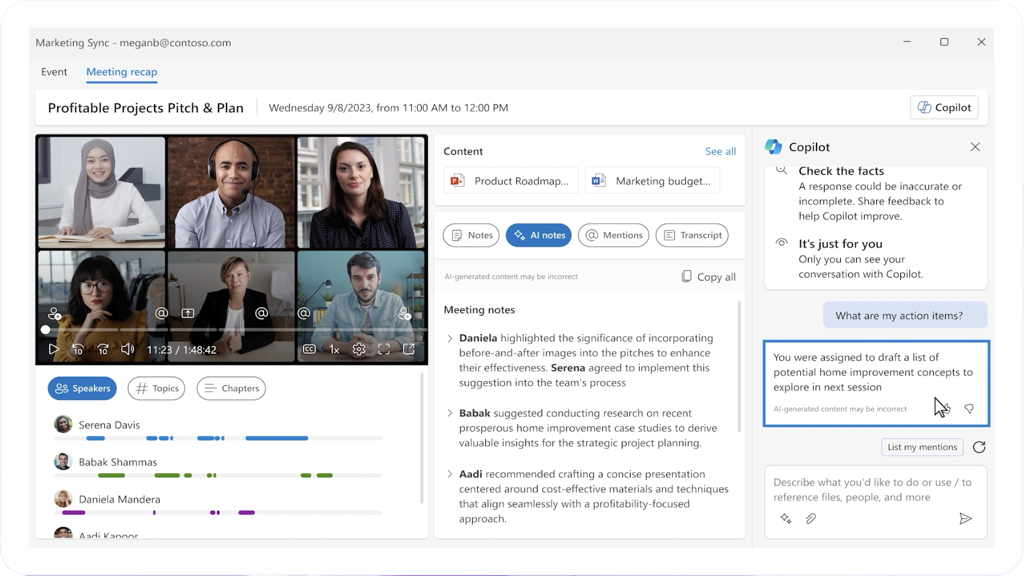Rewind the recording 10 seconds

[x=78, y=349]
